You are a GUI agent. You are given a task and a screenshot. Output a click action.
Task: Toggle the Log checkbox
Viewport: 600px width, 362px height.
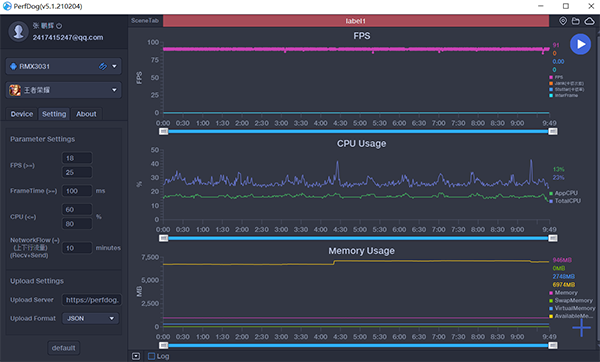(151, 356)
